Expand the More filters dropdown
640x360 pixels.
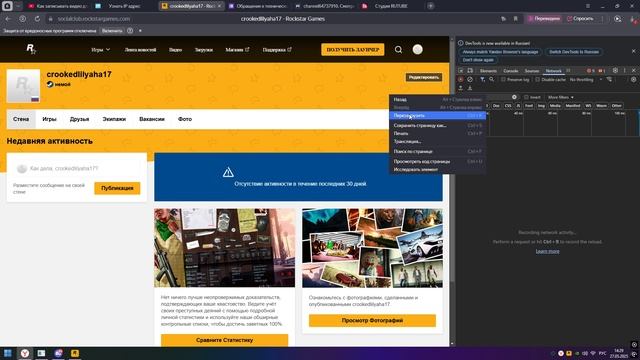[561, 97]
